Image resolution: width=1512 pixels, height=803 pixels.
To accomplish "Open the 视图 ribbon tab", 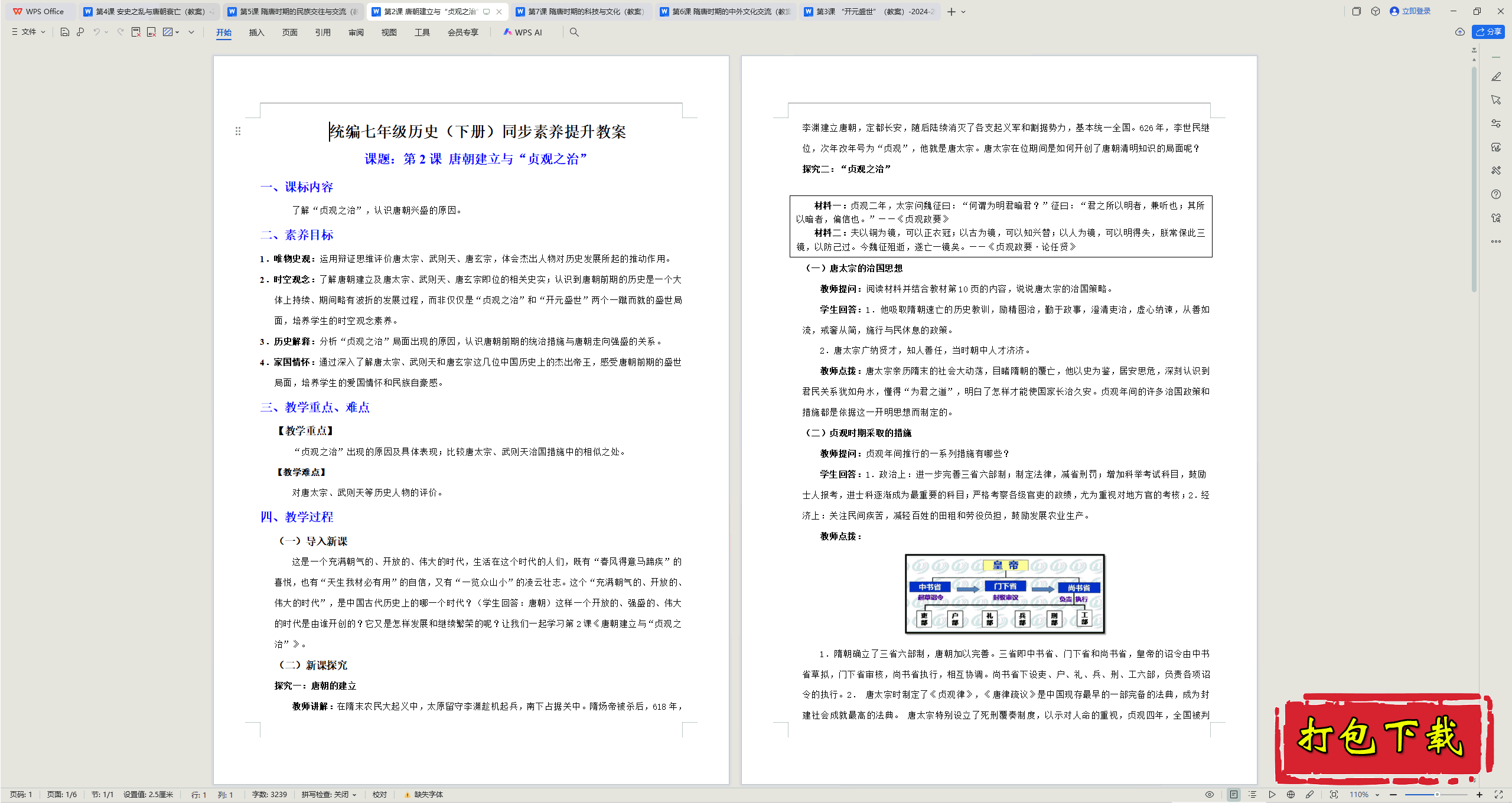I will click(x=389, y=32).
